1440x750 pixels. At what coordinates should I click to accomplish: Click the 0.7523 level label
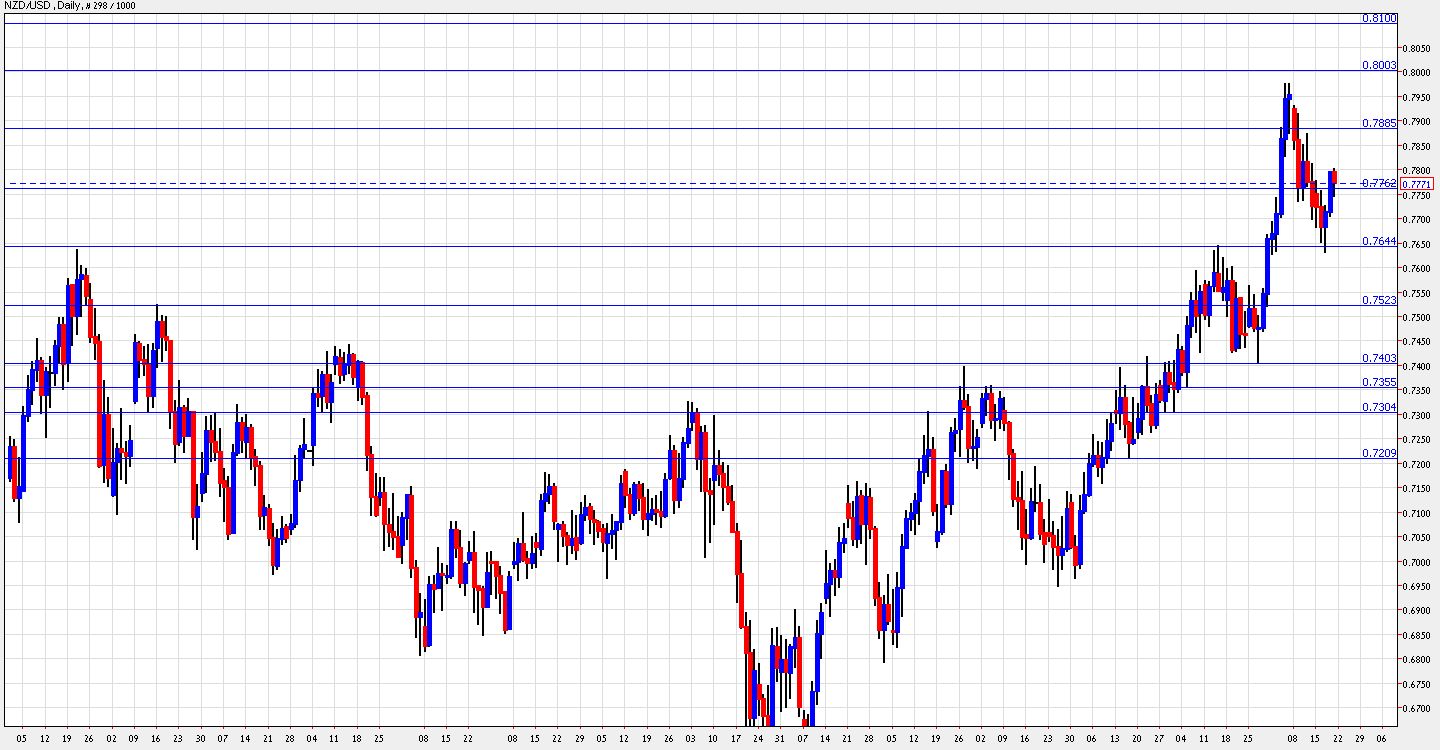point(1379,300)
